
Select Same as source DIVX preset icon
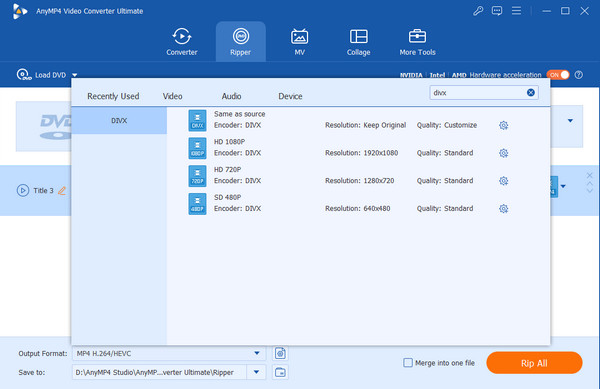coord(197,120)
